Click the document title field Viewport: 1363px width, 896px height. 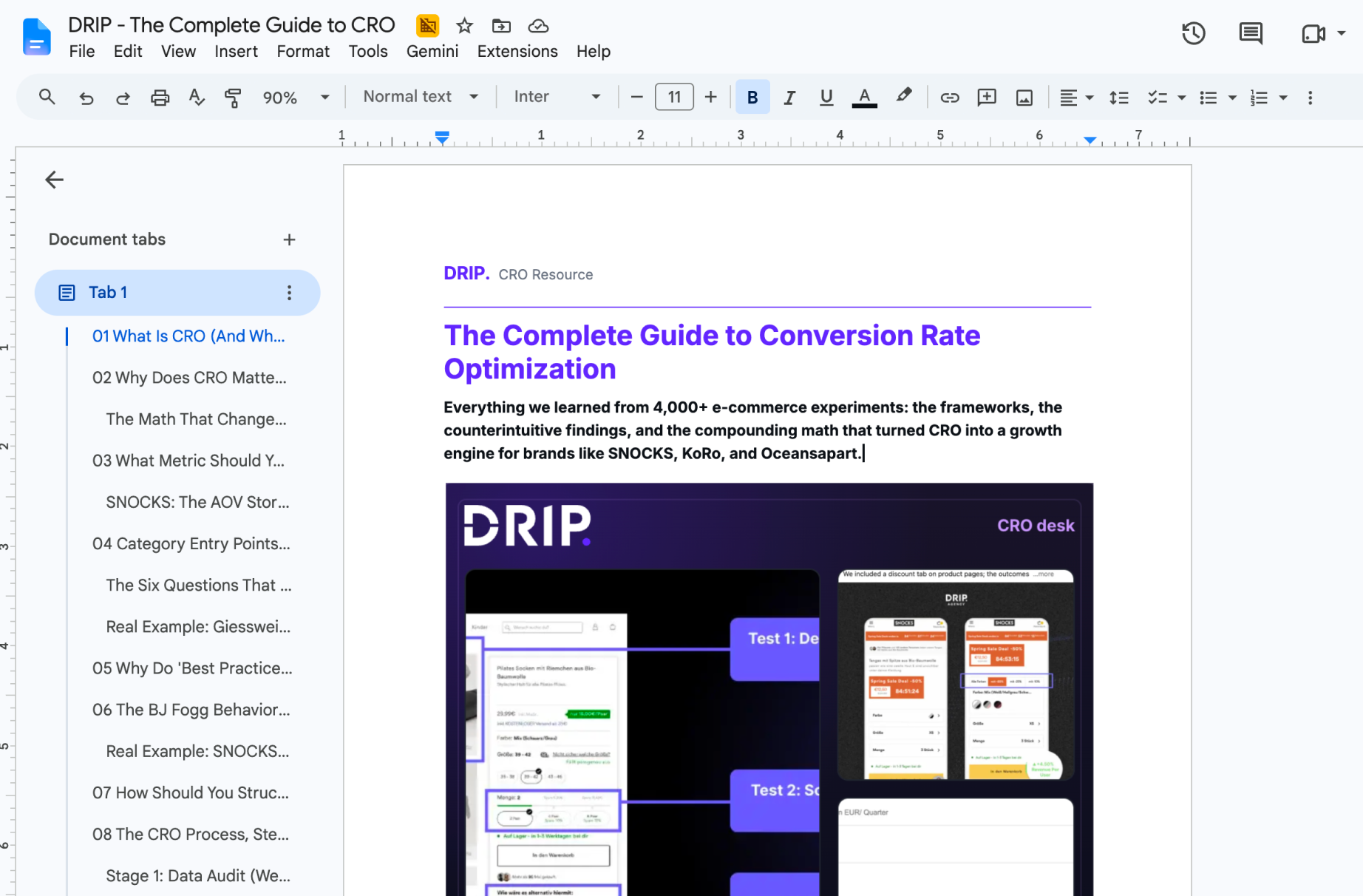231,25
